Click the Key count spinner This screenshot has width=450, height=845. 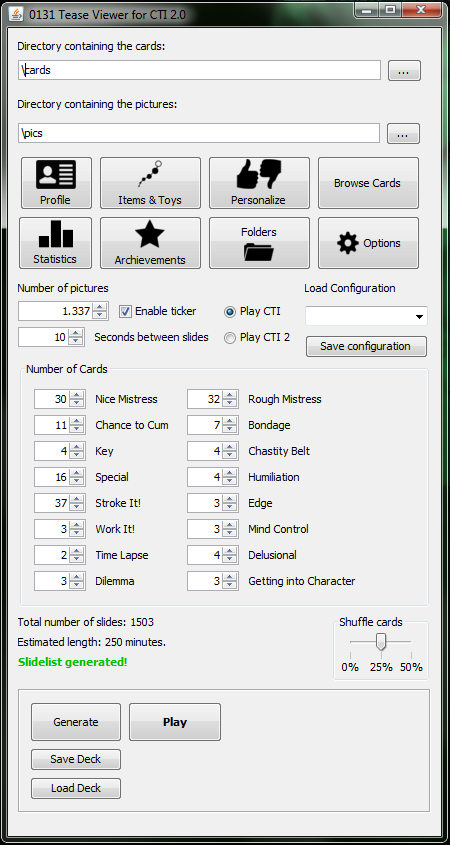60,451
